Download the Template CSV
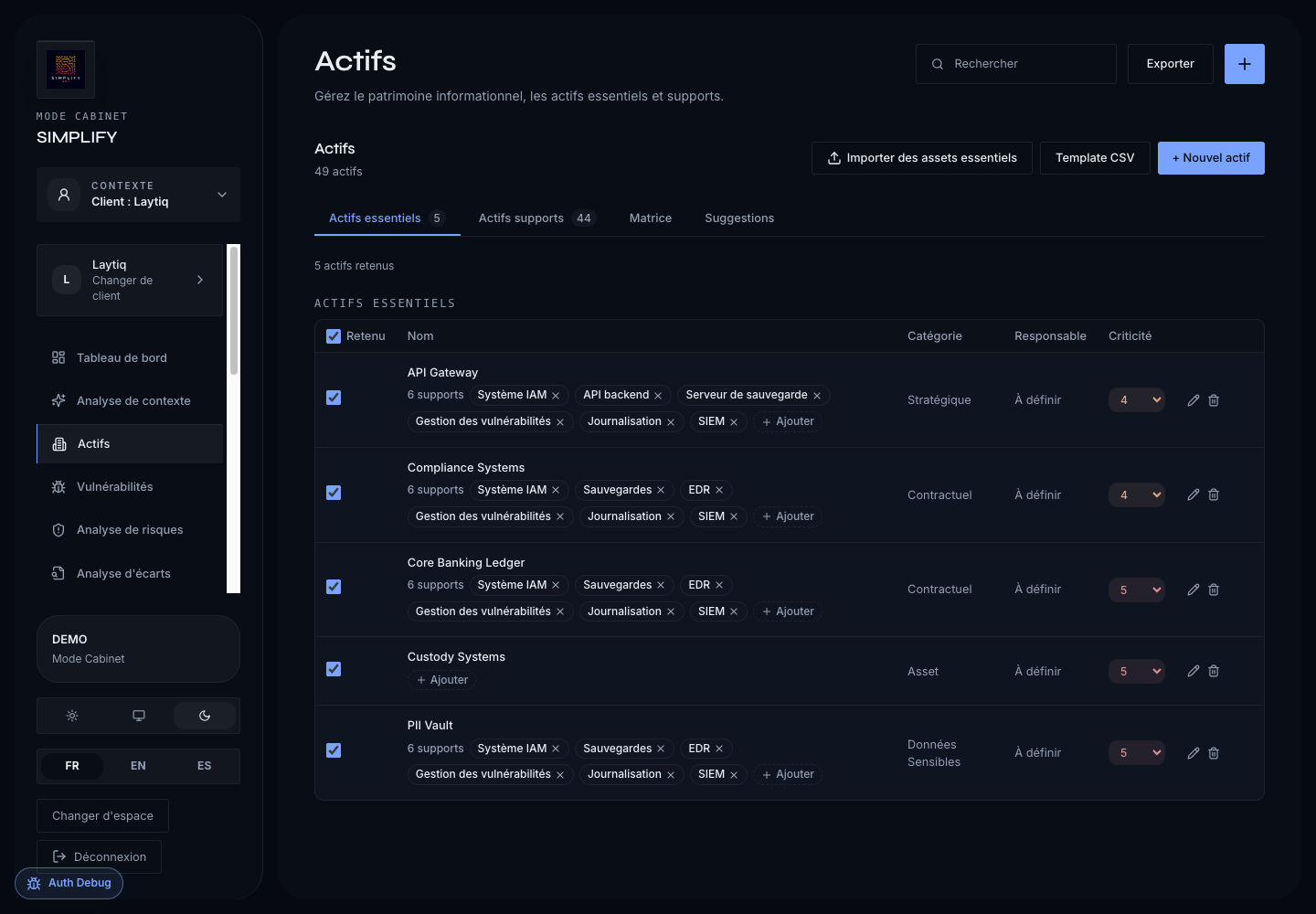The width and height of the screenshot is (1316, 914). [1095, 158]
